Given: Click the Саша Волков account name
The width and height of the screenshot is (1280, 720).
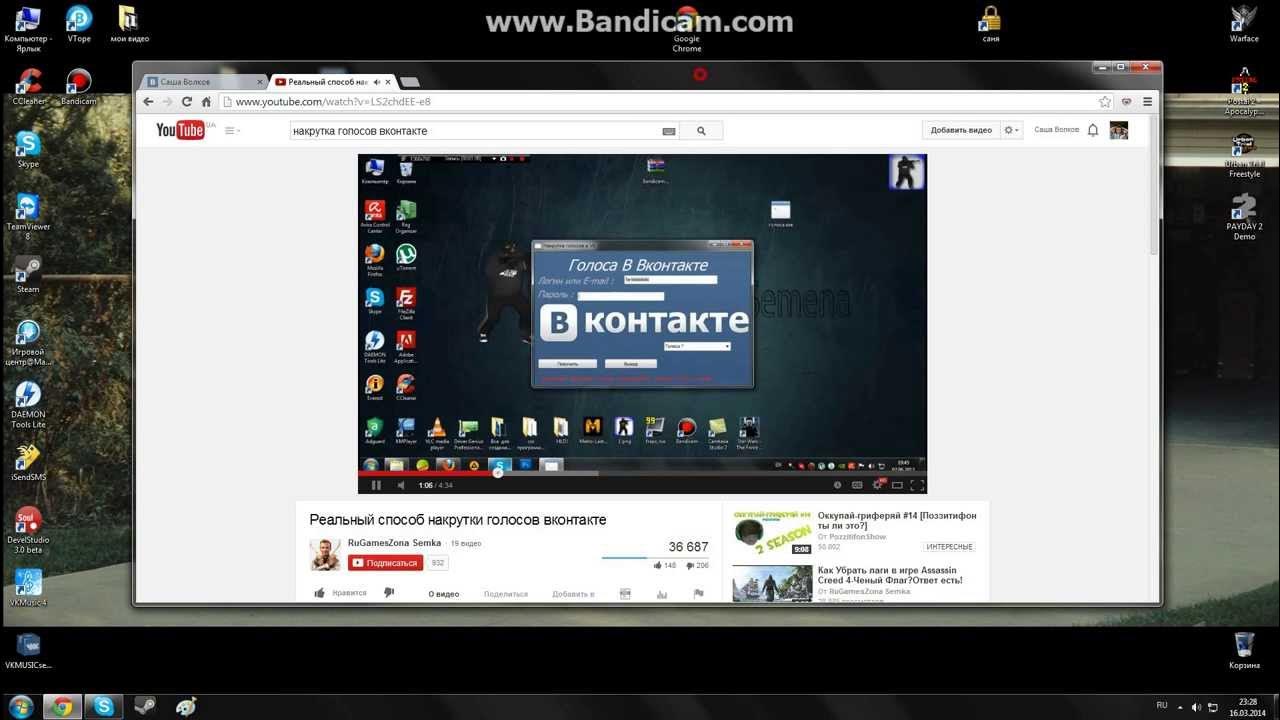Looking at the screenshot, I should pos(1056,130).
